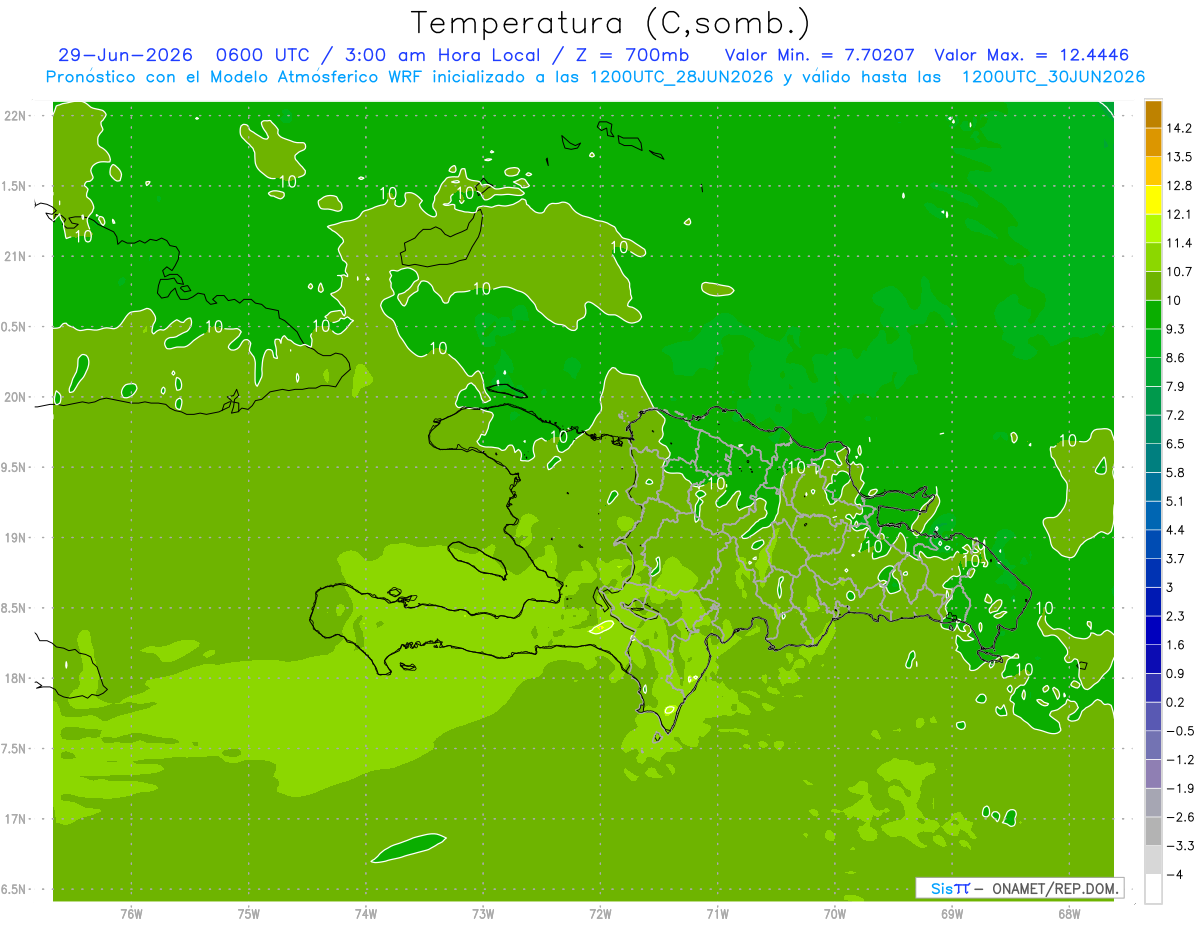Click the 'Sis' logo in the credit box
1200x927 pixels.
tap(942, 888)
